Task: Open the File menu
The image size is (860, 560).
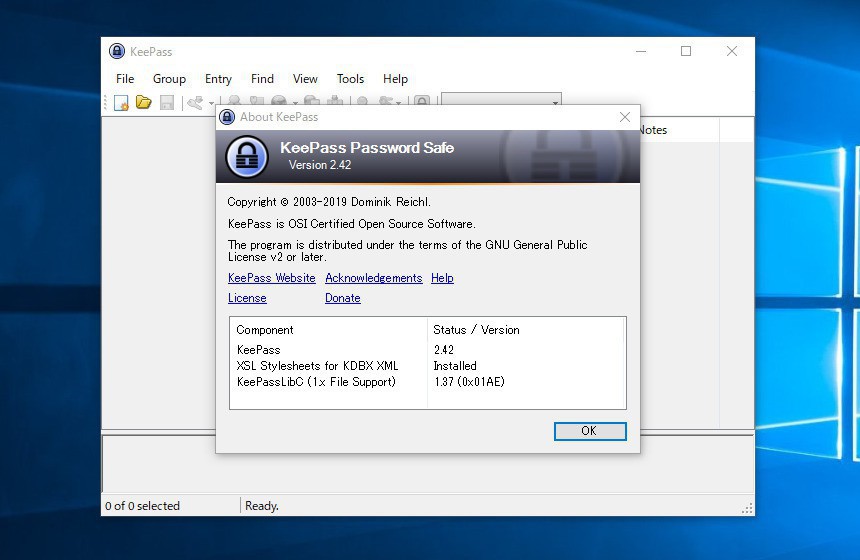Action: 125,79
